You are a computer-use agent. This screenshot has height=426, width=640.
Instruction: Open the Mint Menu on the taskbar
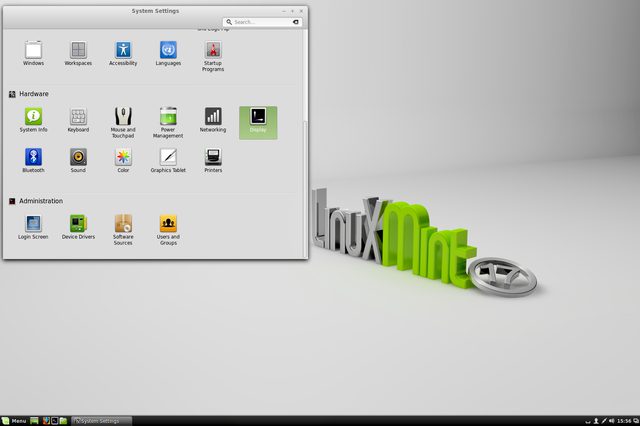point(14,420)
